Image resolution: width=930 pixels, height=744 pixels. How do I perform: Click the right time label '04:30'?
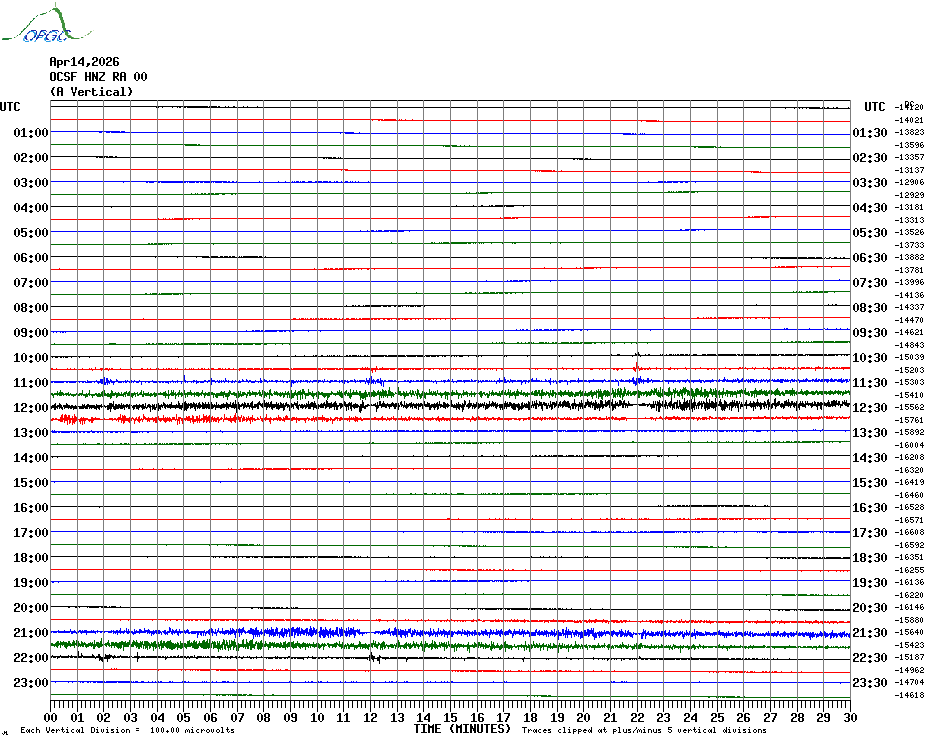click(870, 208)
